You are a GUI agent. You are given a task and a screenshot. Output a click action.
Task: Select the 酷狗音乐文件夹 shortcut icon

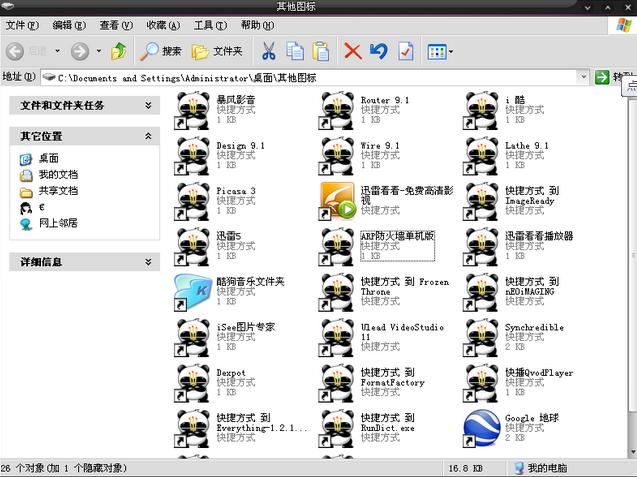click(192, 293)
